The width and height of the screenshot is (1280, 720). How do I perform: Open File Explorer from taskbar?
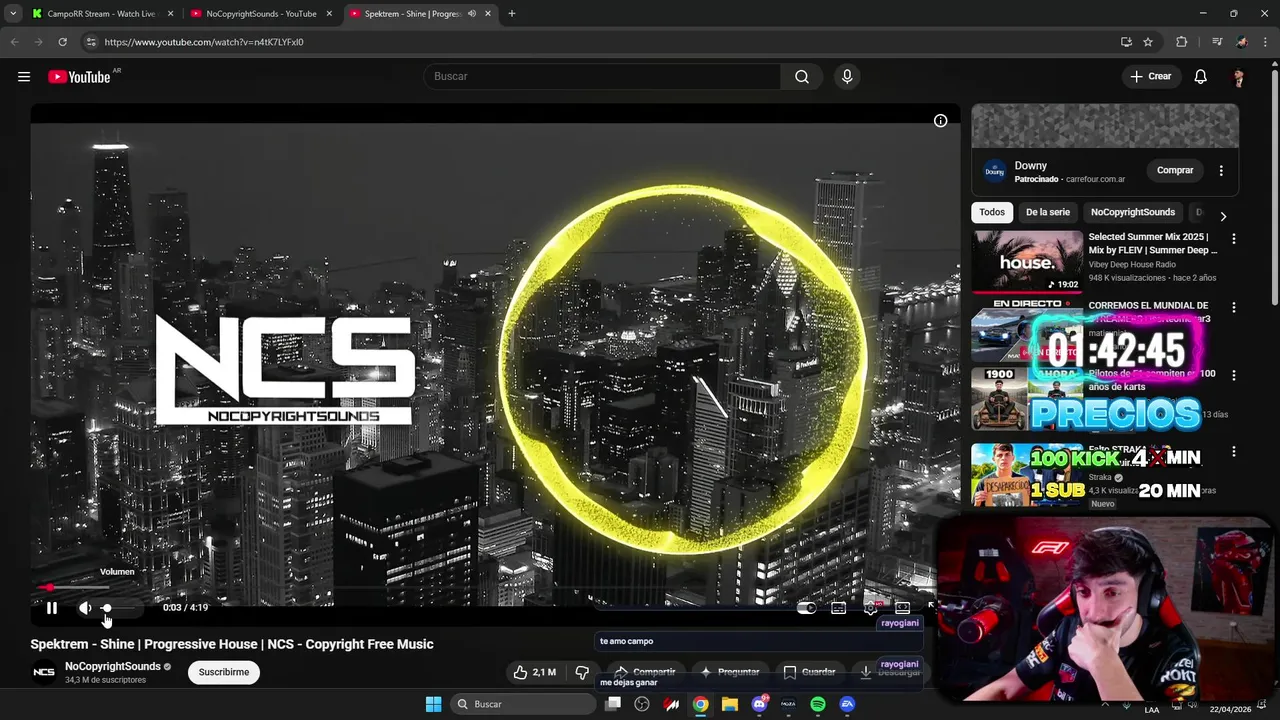(x=729, y=704)
